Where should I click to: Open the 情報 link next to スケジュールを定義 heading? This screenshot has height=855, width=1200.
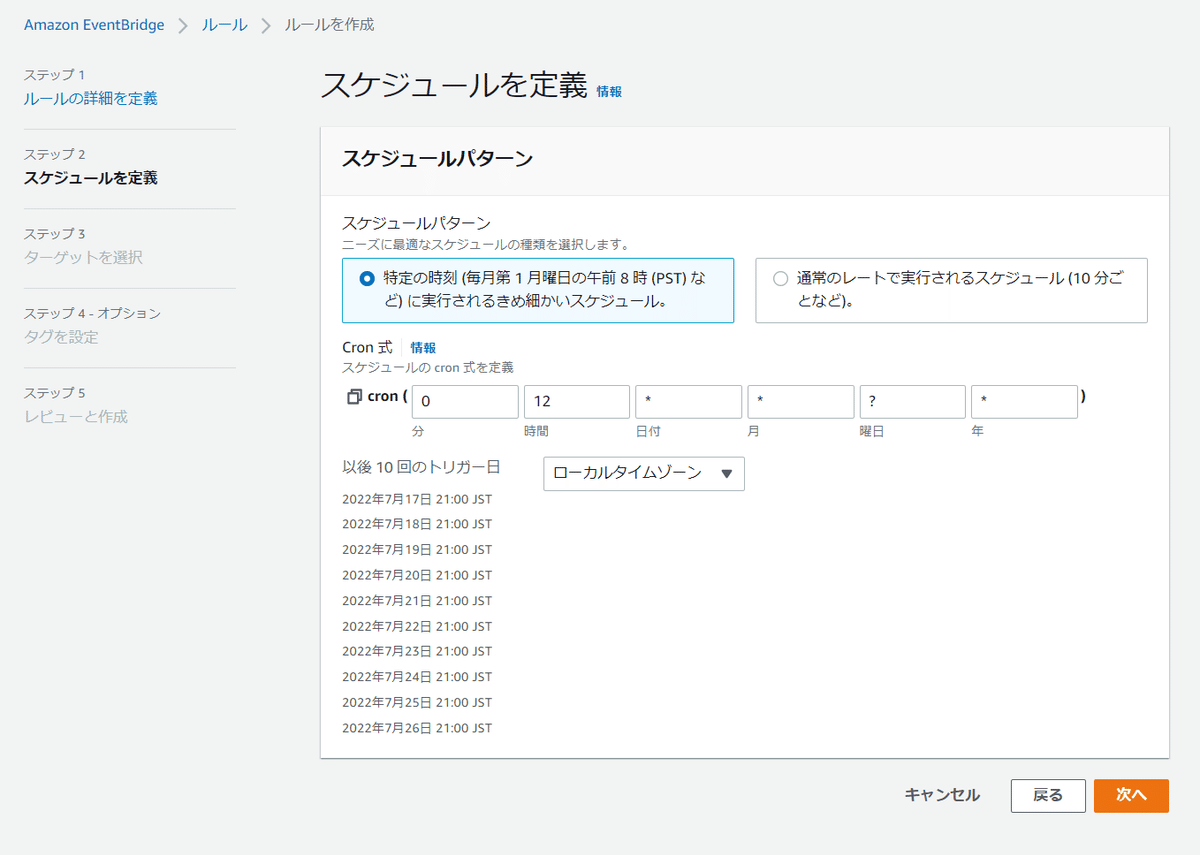coord(610,90)
